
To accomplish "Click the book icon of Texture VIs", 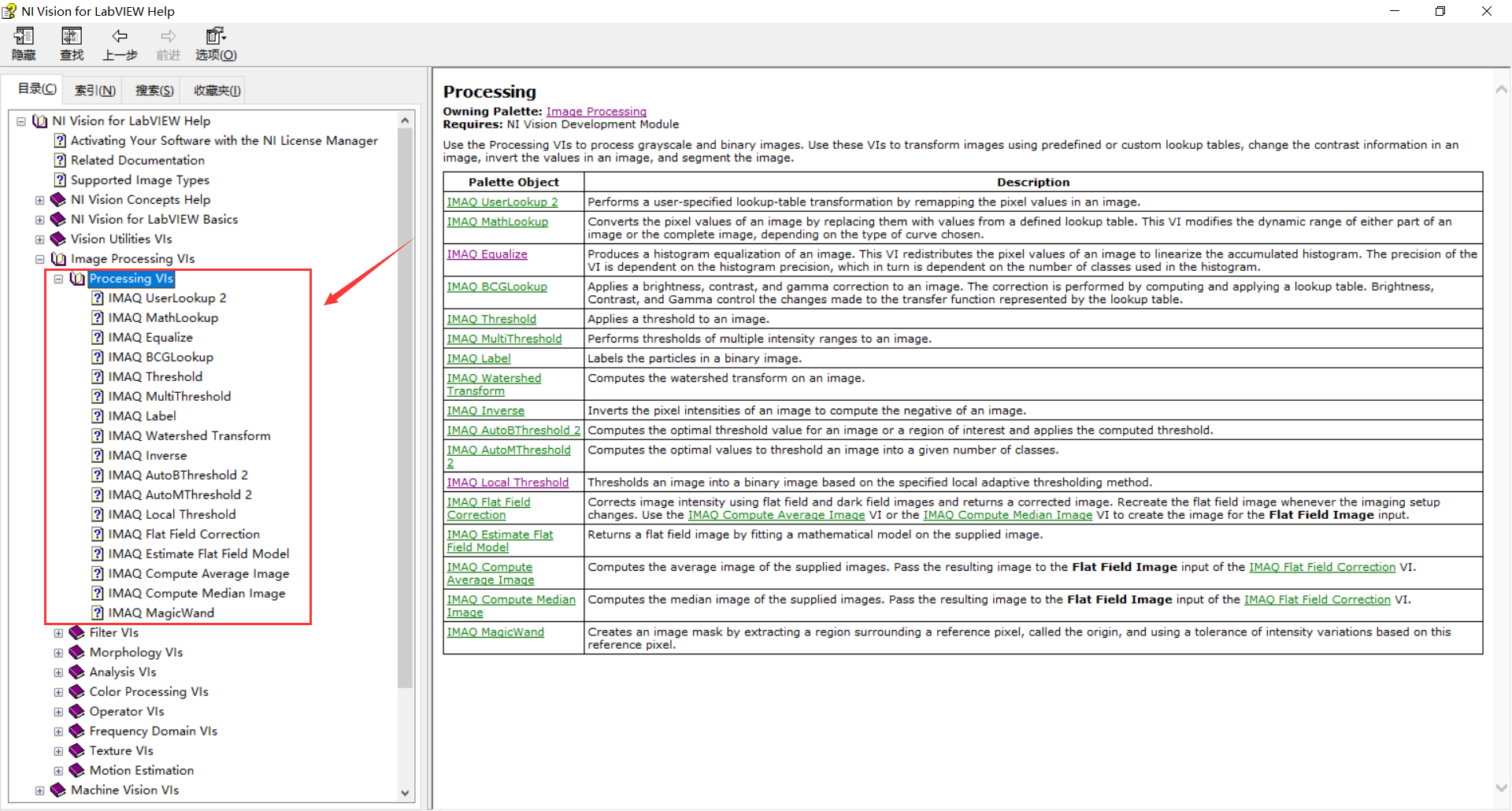I will 77,751.
